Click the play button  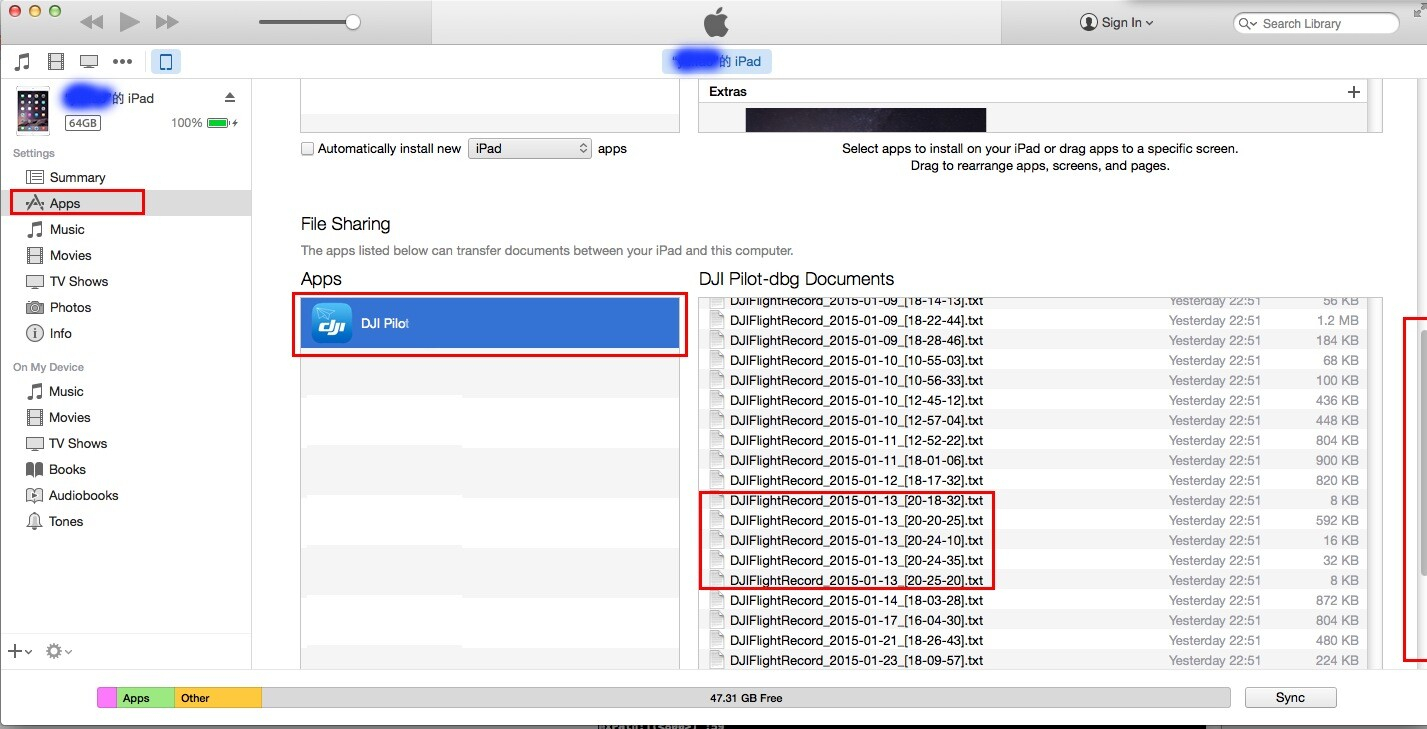(129, 22)
